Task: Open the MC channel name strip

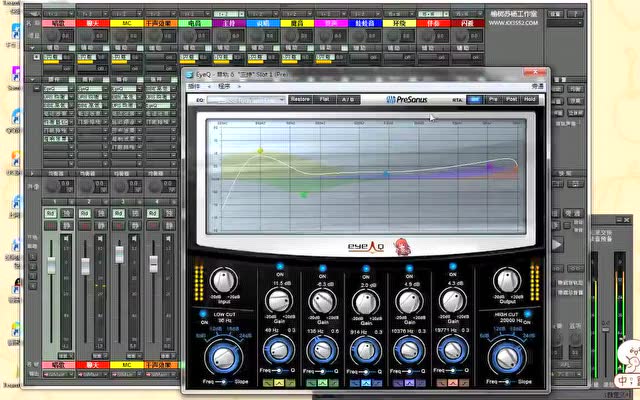Action: 127,21
